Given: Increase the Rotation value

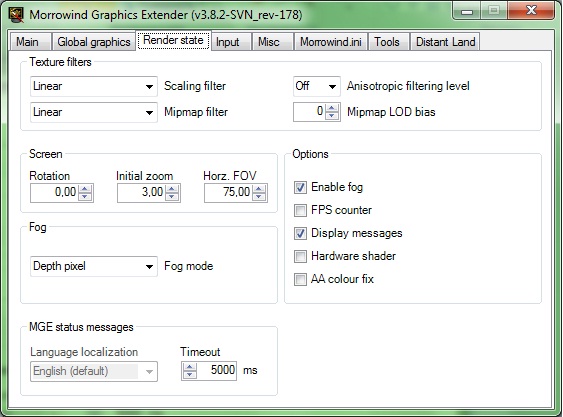Looking at the screenshot, I should pos(85,189).
